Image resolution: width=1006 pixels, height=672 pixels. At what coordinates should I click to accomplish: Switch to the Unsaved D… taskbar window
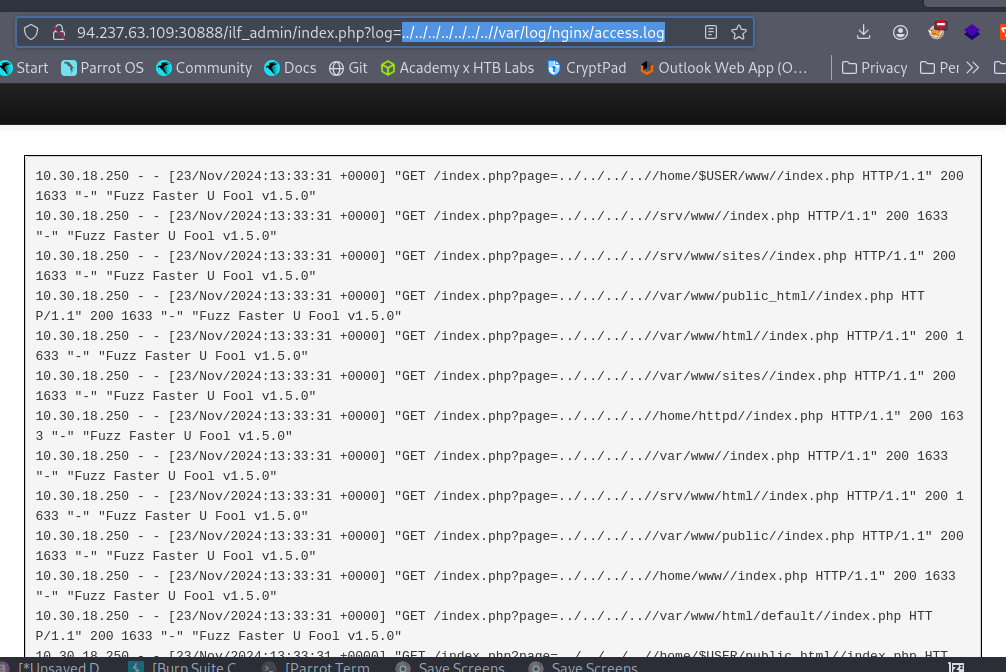pyautogui.click(x=50, y=667)
